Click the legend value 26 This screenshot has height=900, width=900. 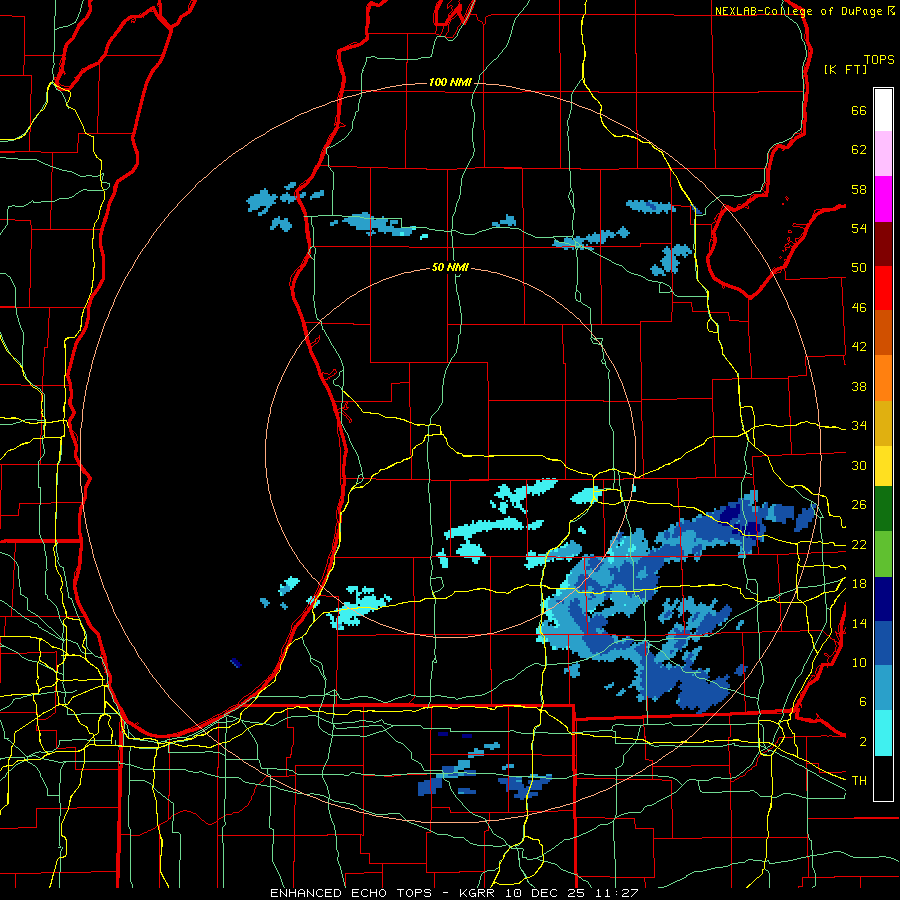tap(859, 505)
